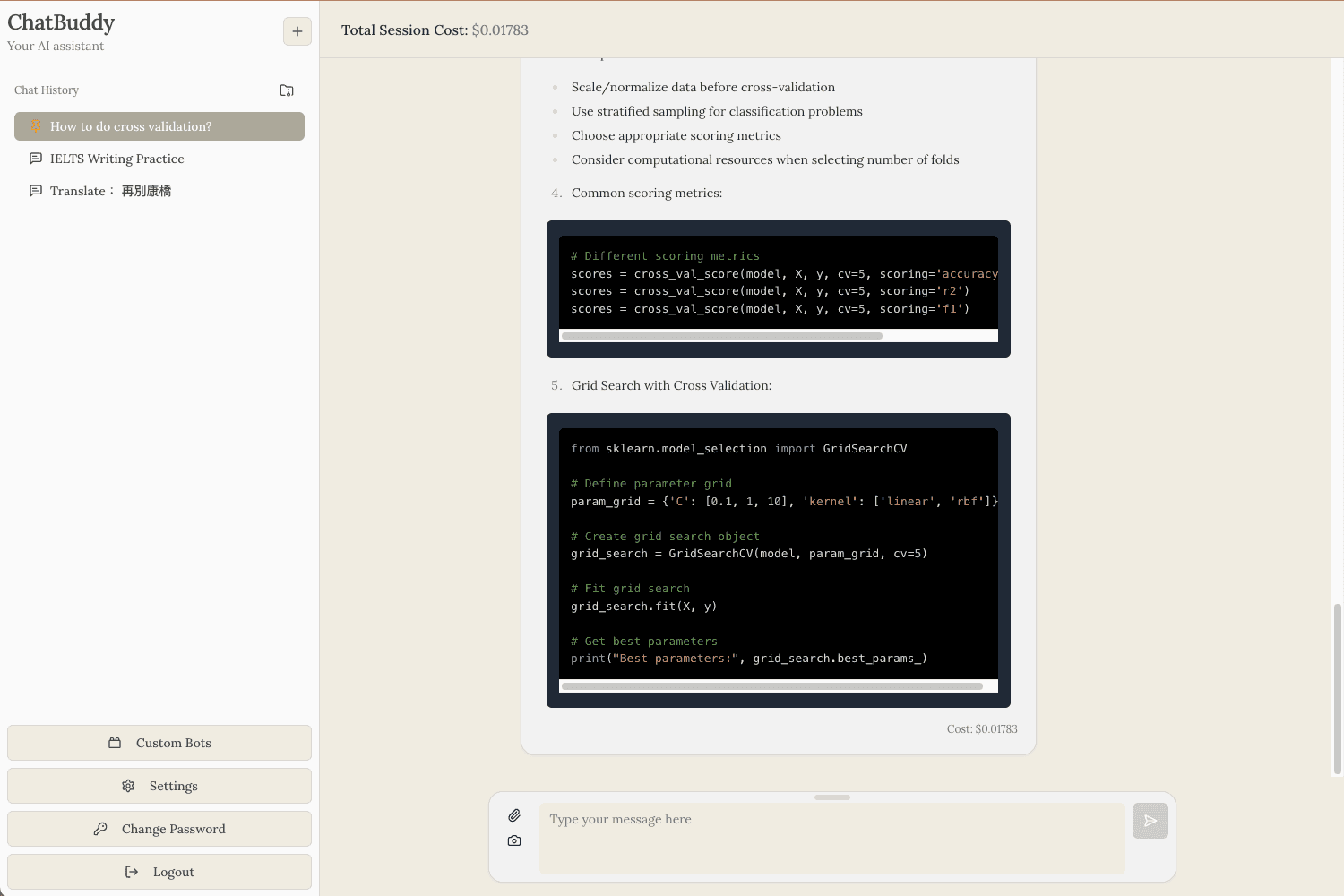1344x896 pixels.
Task: Click the resize handle above message box
Action: pyautogui.click(x=832, y=797)
